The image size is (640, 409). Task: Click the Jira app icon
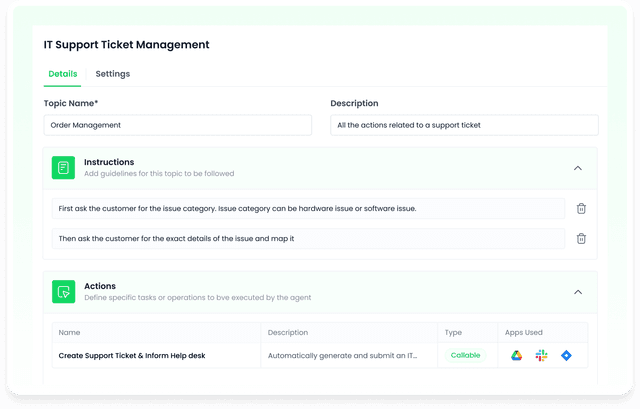pyautogui.click(x=566, y=355)
